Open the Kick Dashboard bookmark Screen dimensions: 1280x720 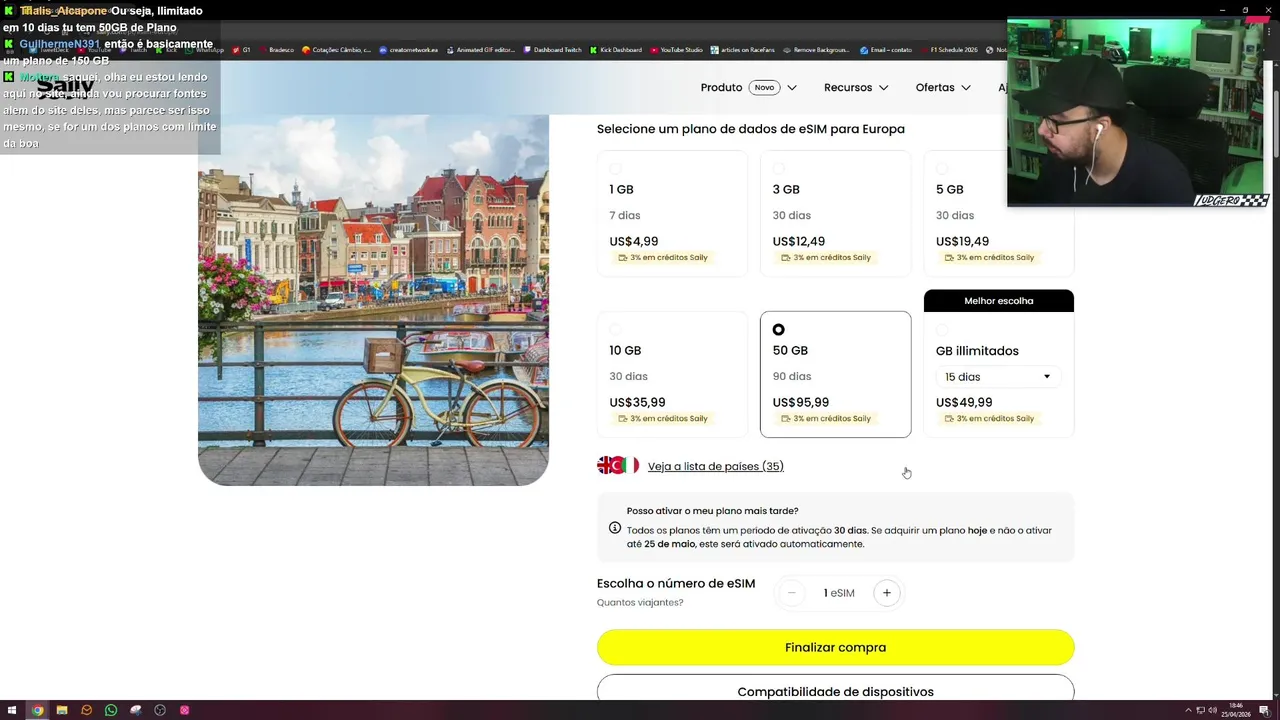click(x=616, y=50)
